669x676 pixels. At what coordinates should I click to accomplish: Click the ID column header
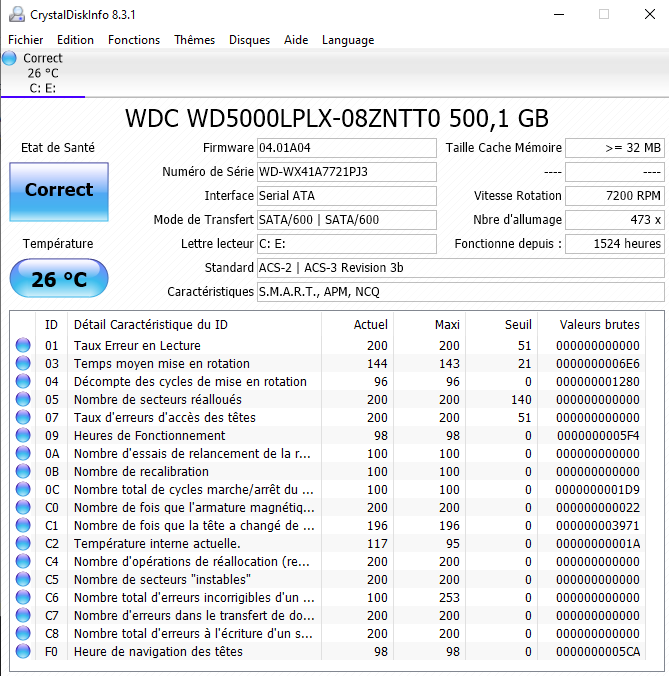pos(51,325)
